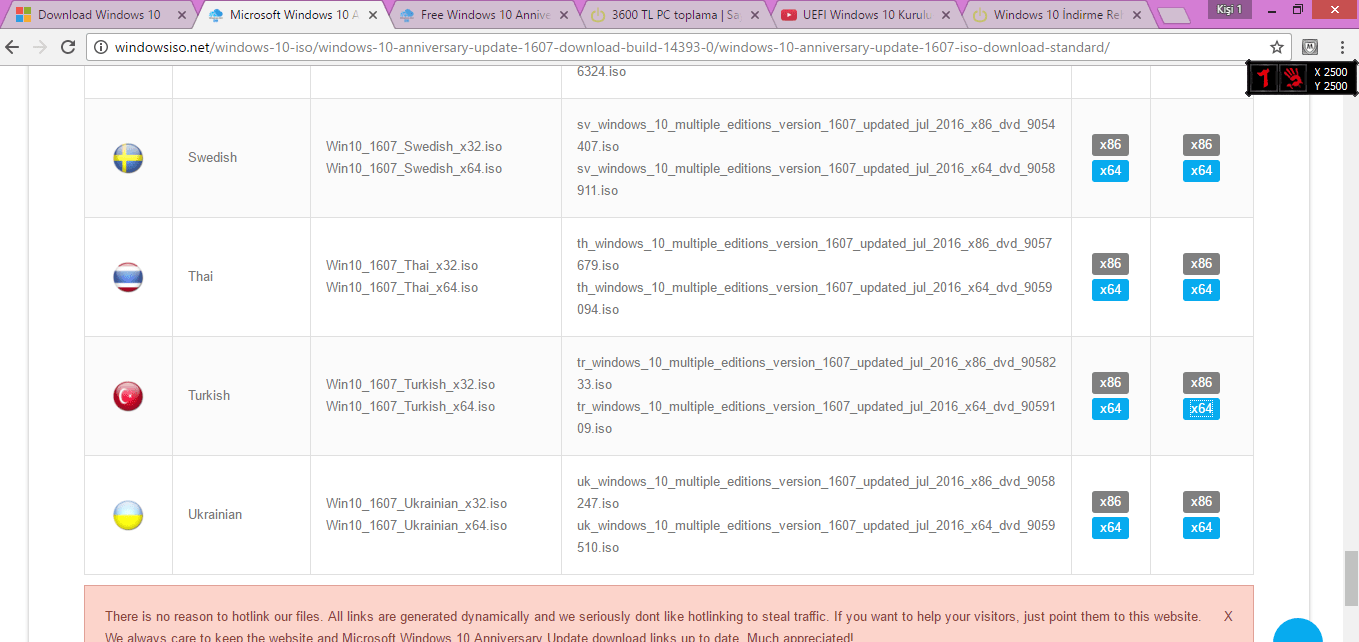Open Chrome's three-dot menu
1359x642 pixels.
pos(1340,47)
